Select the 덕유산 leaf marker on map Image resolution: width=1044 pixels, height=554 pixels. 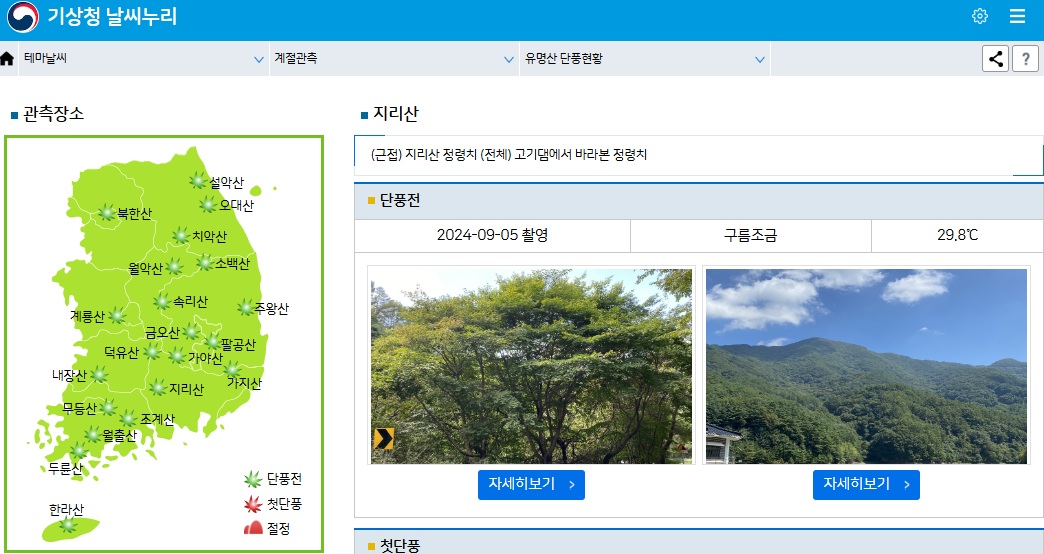click(152, 351)
